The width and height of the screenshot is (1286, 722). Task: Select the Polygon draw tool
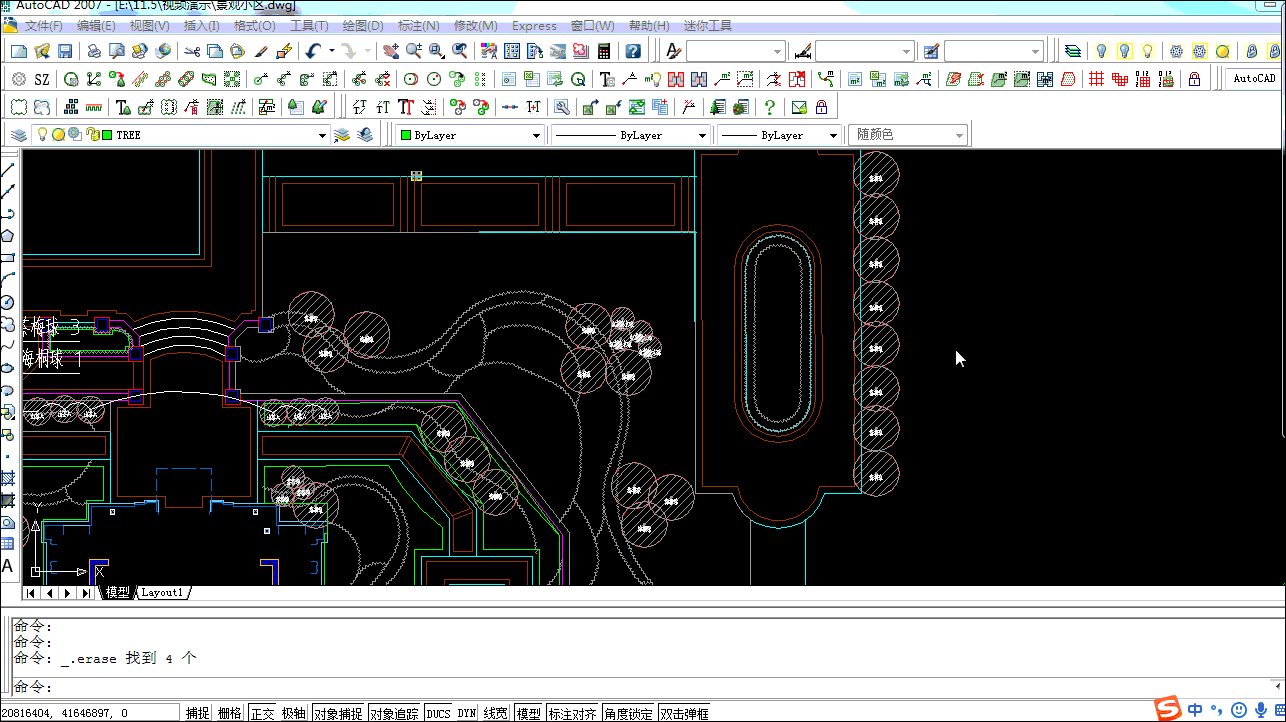tap(8, 236)
